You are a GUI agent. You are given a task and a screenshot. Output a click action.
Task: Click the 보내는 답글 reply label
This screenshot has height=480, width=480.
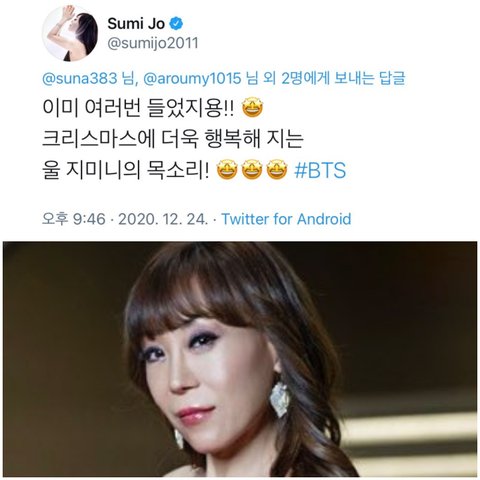point(369,78)
